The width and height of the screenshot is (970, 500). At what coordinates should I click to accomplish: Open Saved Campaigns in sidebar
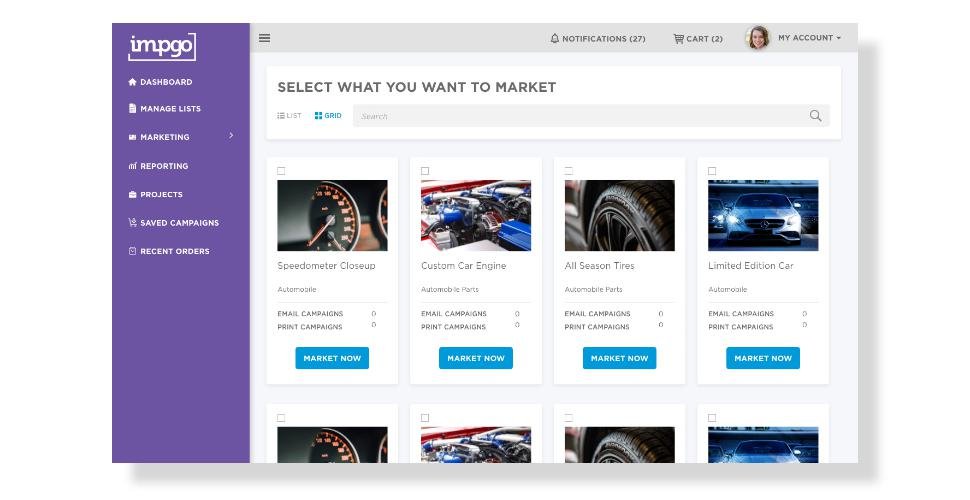173,223
